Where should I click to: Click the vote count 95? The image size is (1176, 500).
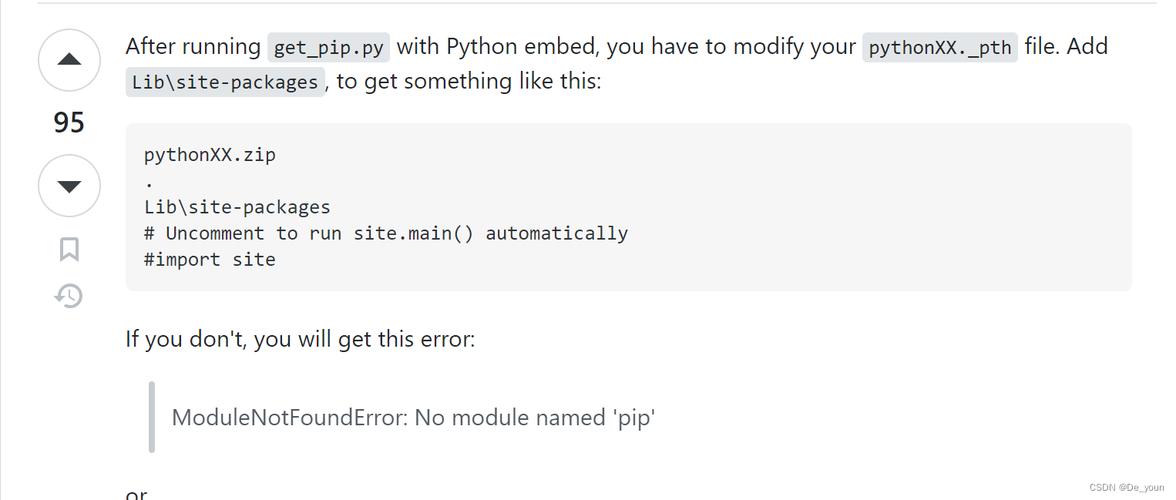coord(69,123)
